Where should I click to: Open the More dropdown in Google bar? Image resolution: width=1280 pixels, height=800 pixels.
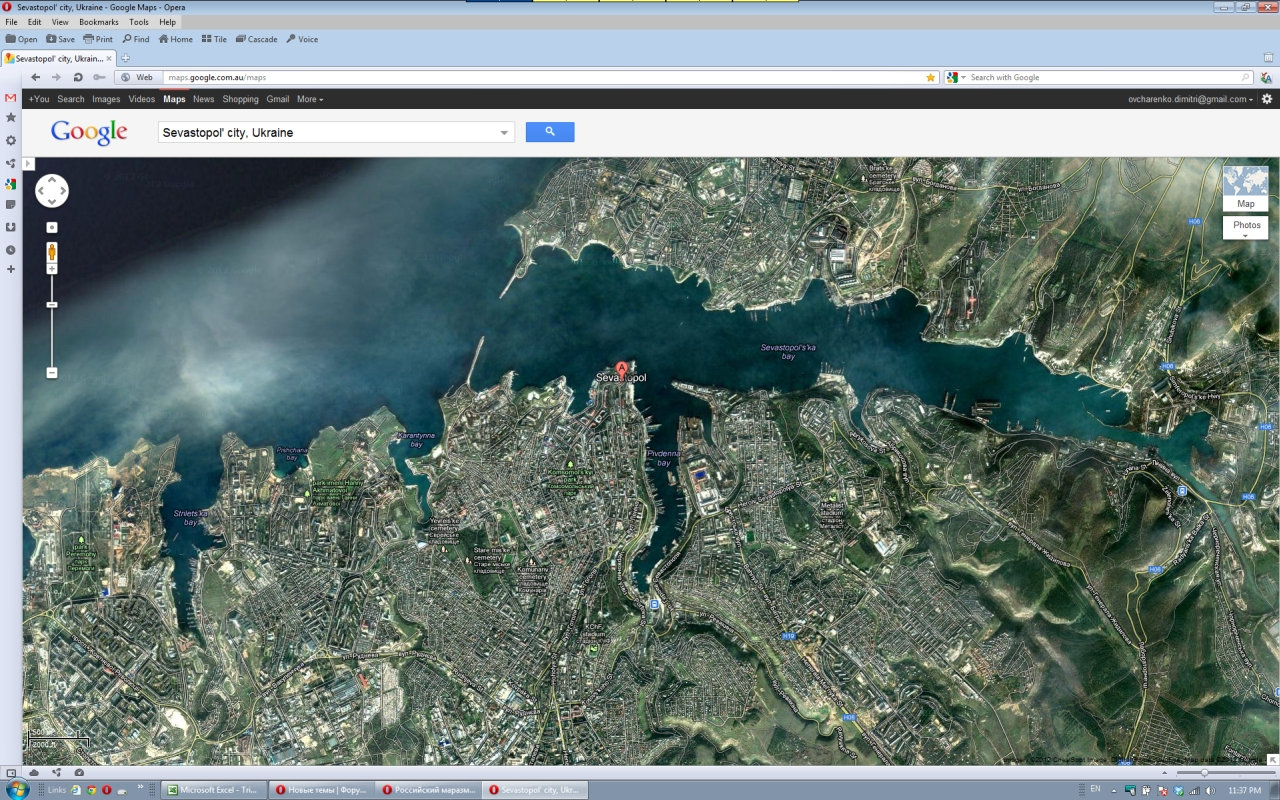click(310, 99)
